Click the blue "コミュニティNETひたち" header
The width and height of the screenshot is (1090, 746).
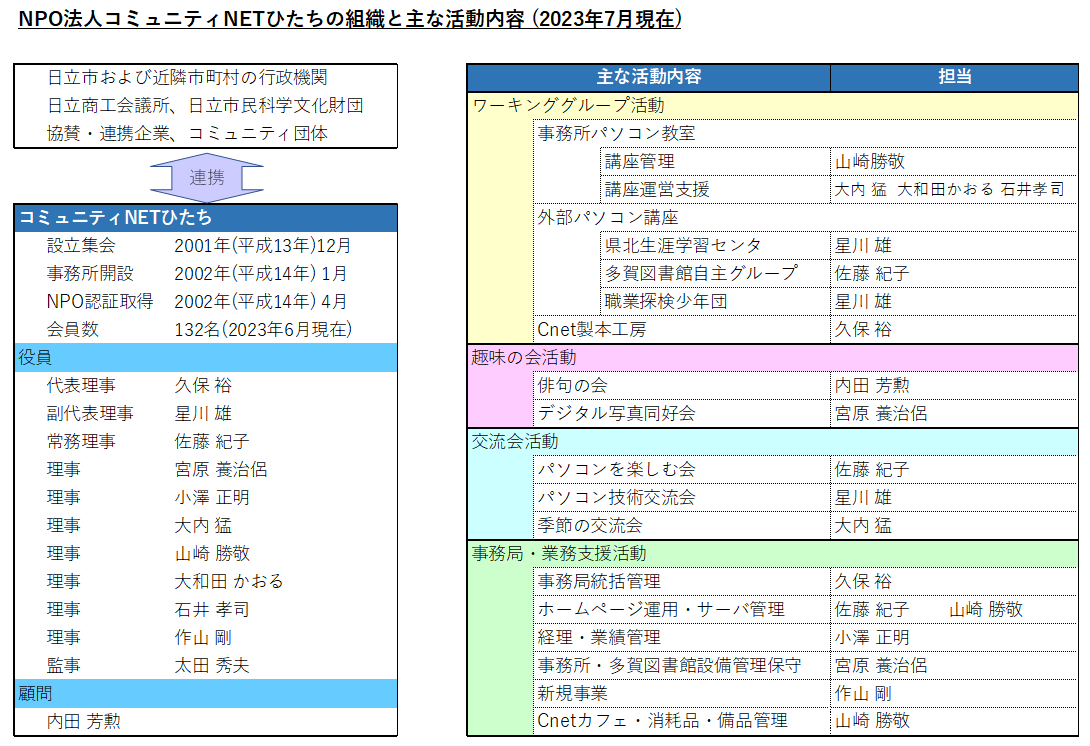pos(206,218)
